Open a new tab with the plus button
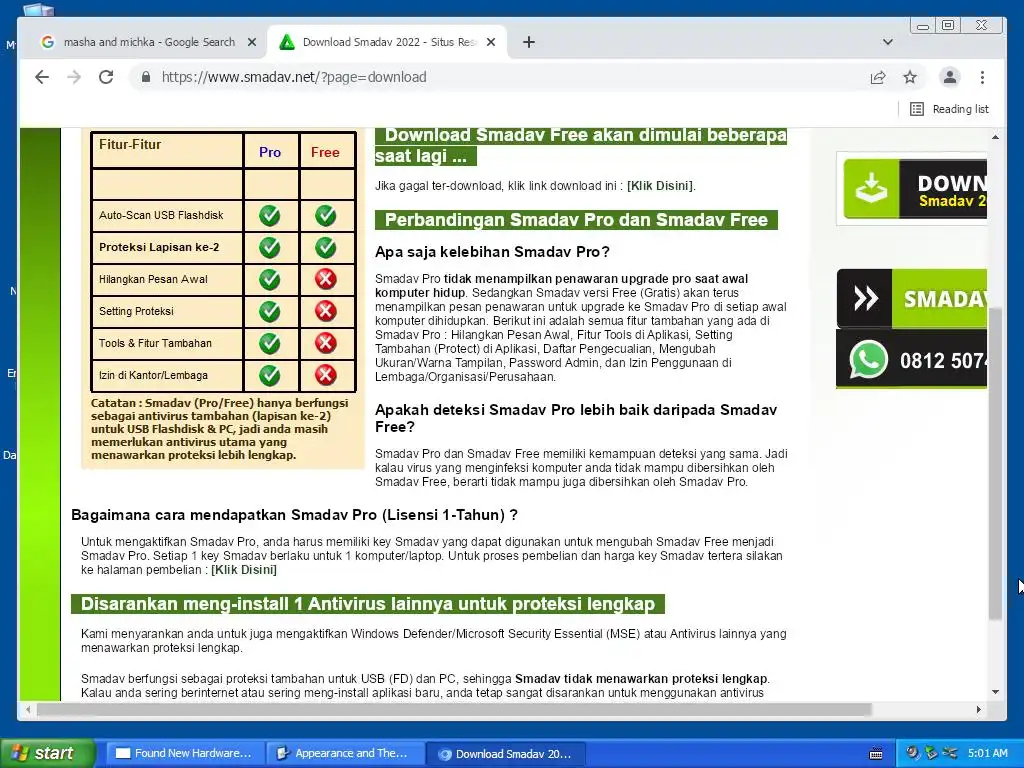1024x768 pixels. (x=529, y=42)
